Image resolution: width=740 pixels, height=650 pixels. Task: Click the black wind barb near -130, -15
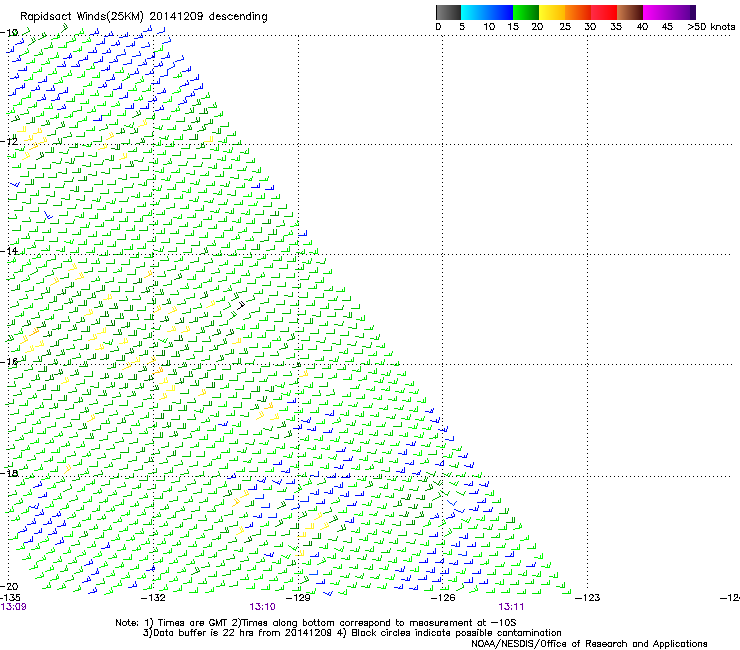pyautogui.click(x=241, y=304)
